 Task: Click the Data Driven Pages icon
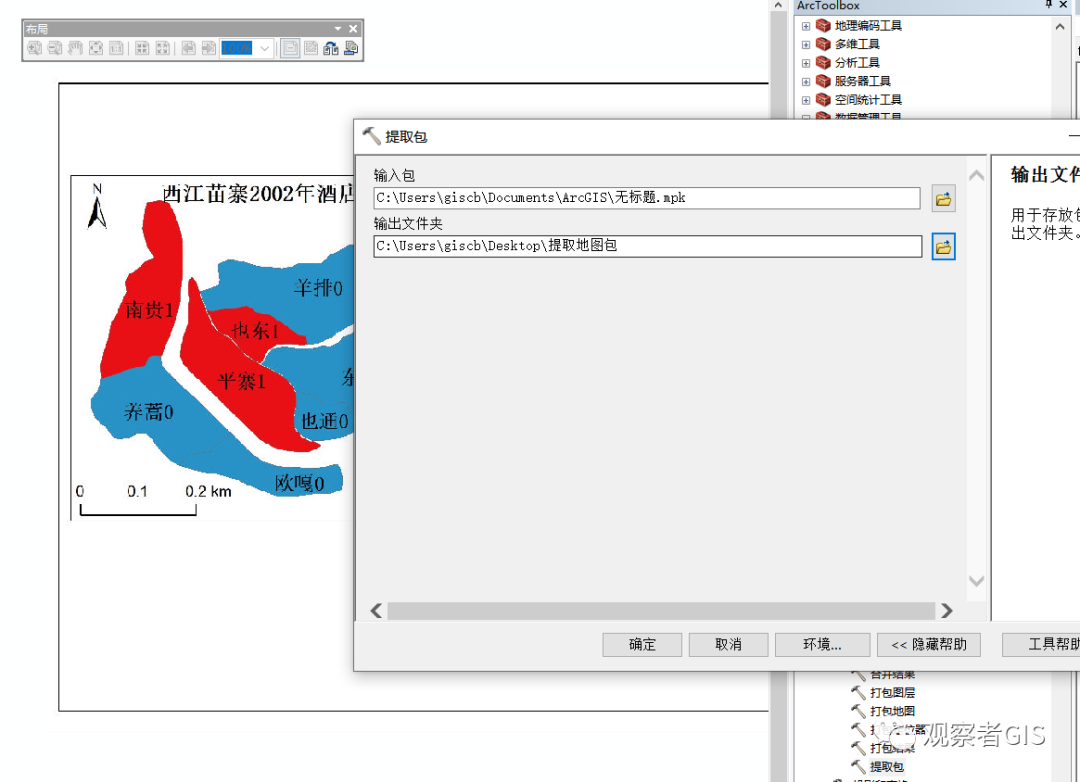(351, 48)
